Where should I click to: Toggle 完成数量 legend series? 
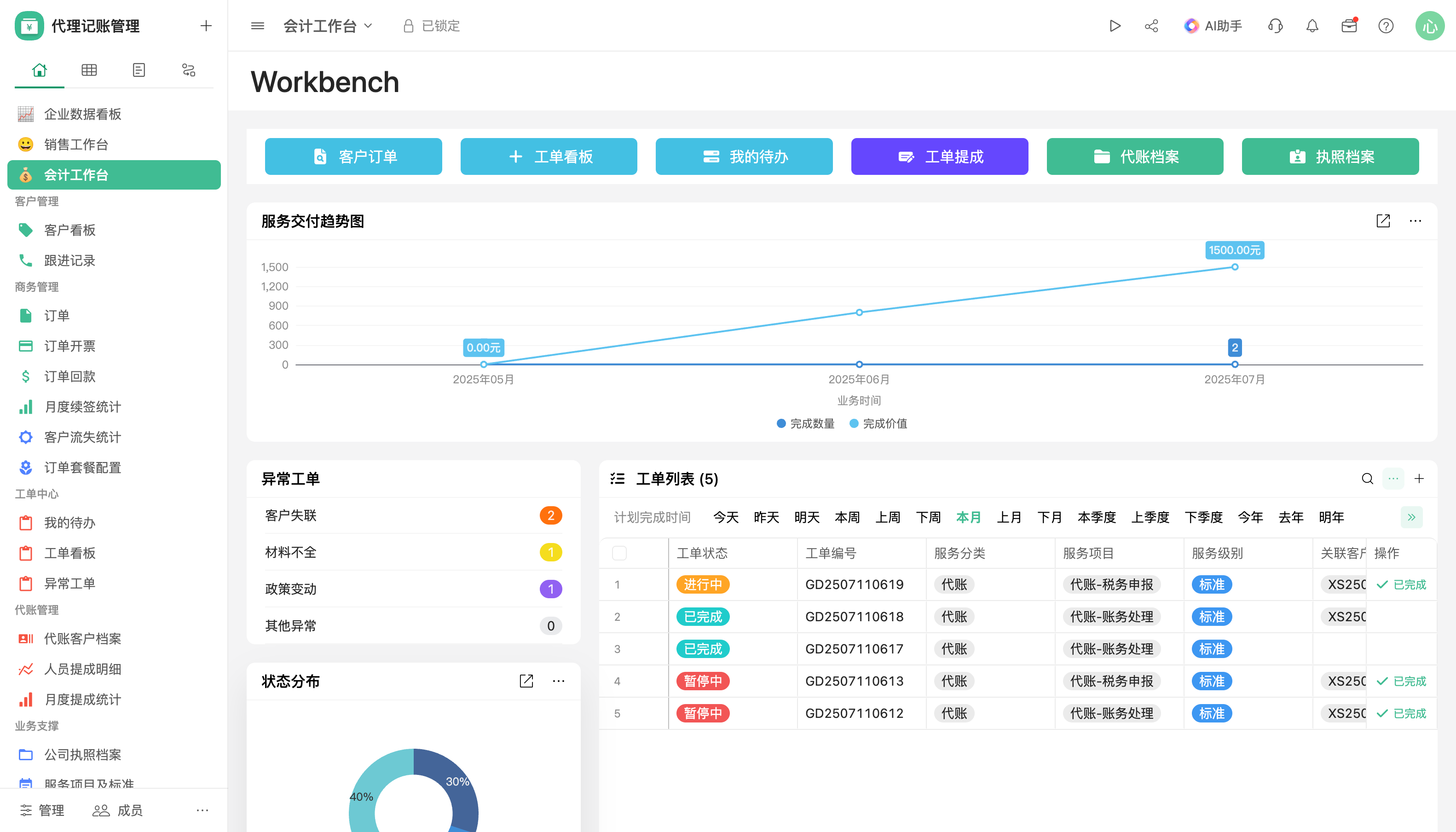coord(806,423)
